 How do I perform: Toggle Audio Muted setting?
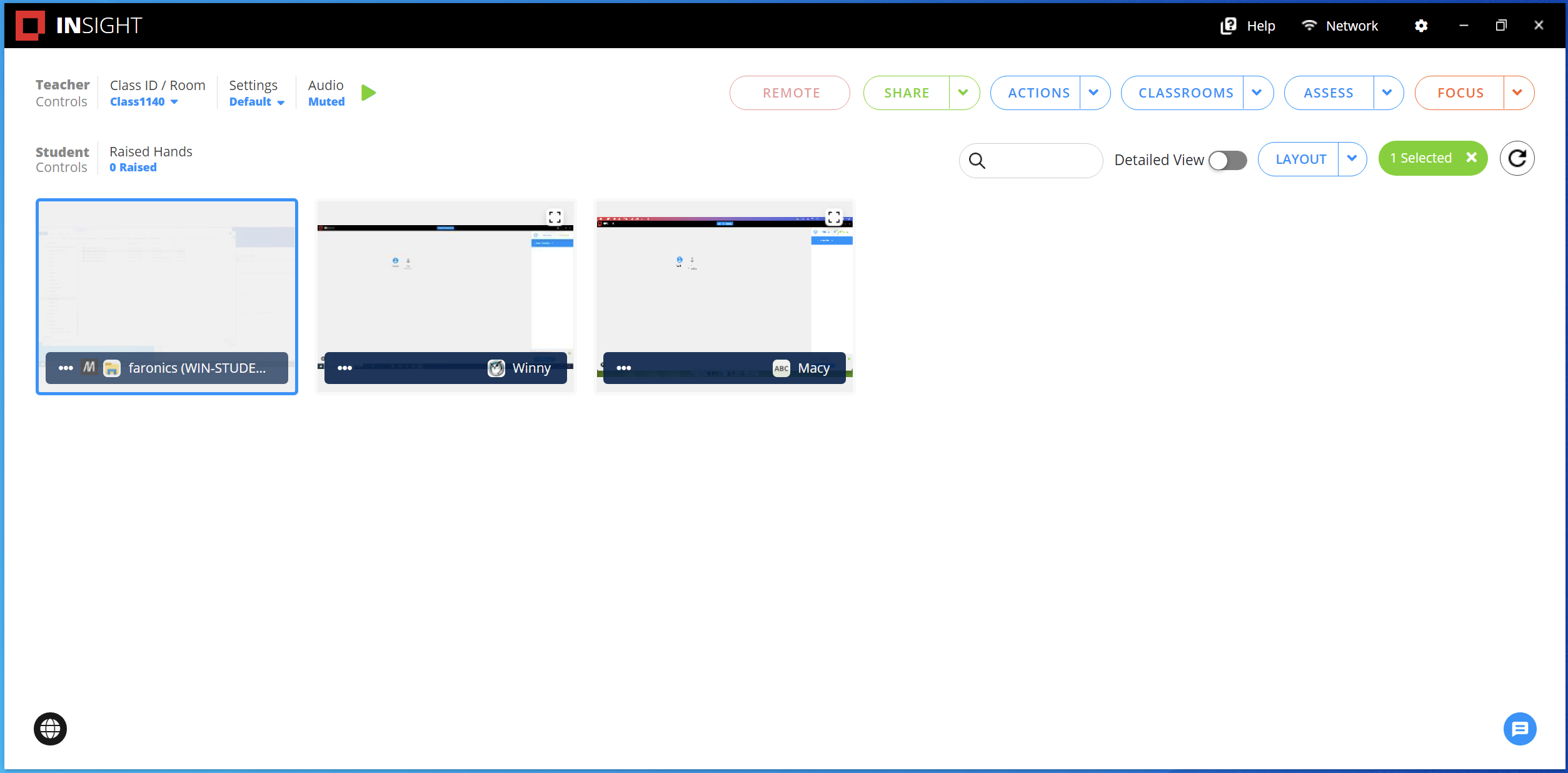point(326,102)
